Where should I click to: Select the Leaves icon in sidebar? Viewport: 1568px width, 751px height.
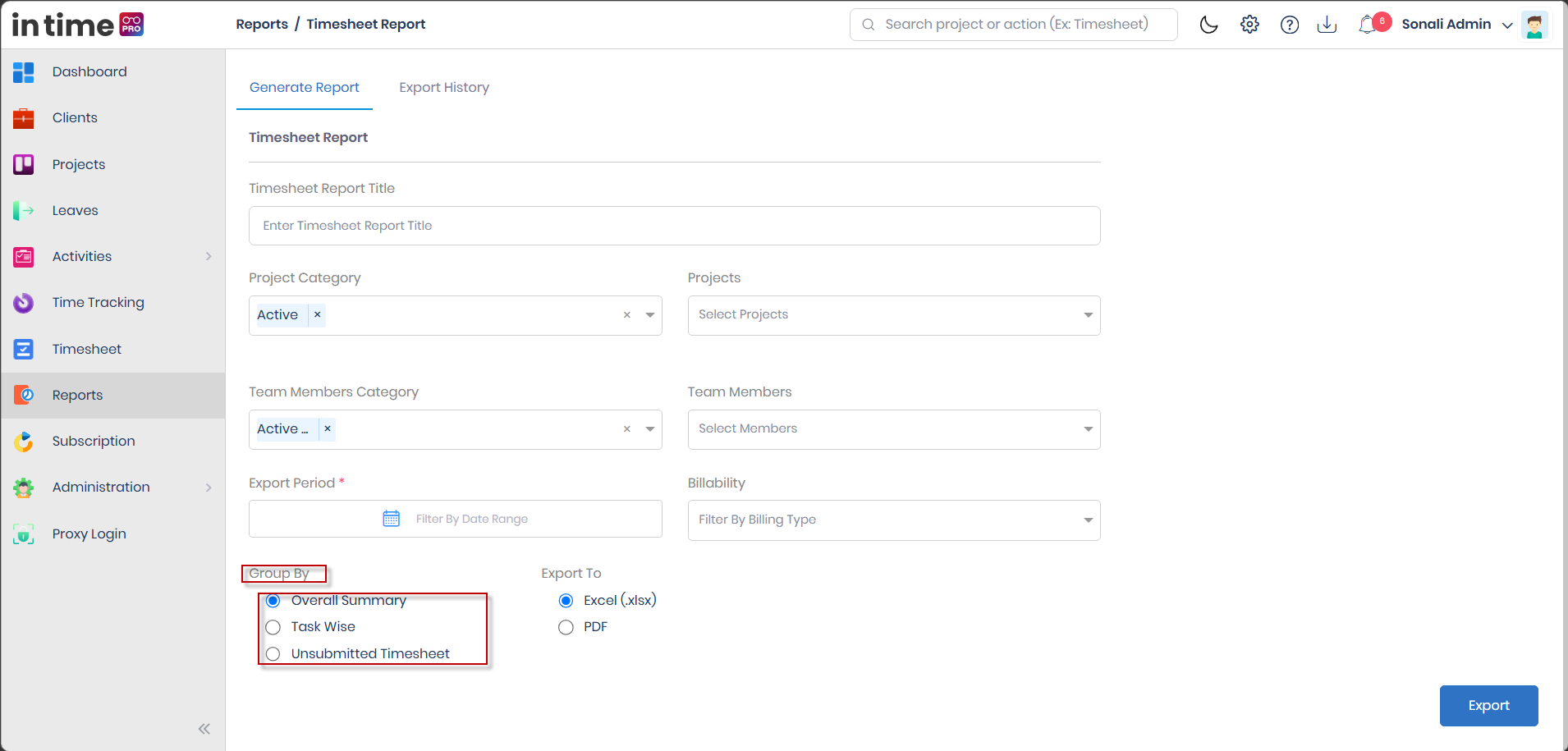click(x=24, y=211)
